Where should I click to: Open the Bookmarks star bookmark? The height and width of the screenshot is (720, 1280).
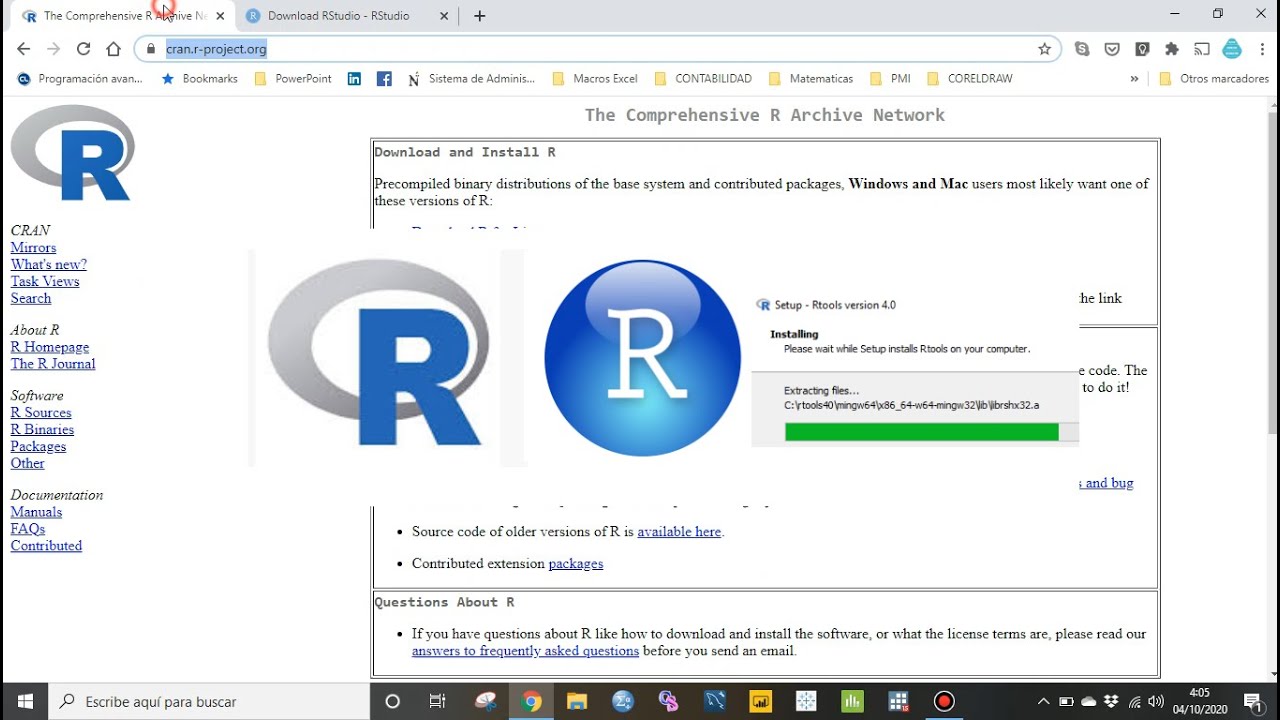(x=200, y=78)
